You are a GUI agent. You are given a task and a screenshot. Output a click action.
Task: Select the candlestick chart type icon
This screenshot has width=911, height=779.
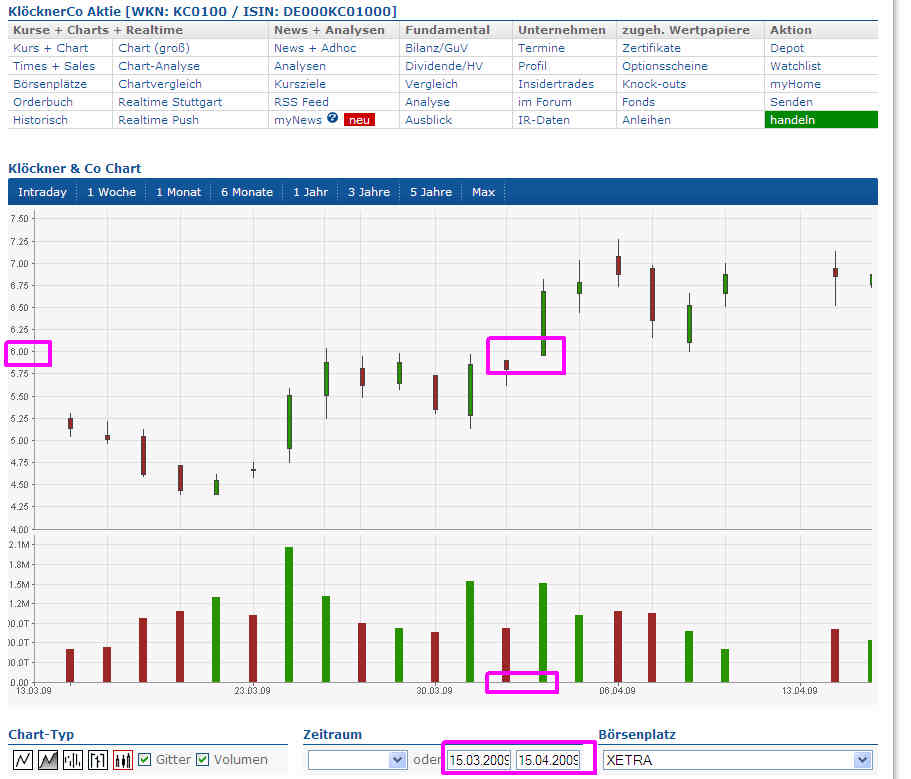[123, 760]
